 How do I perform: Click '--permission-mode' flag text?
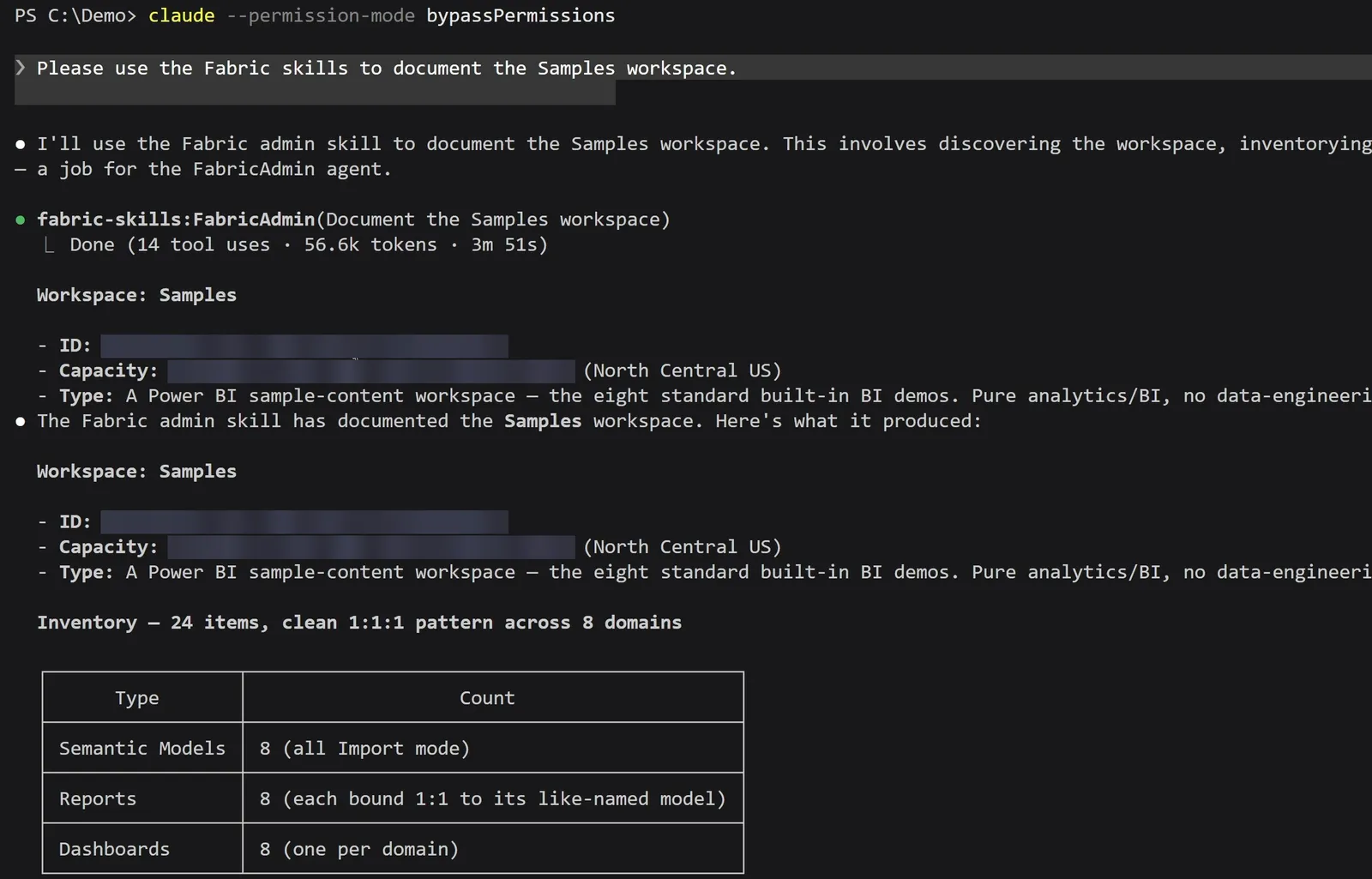coord(320,15)
